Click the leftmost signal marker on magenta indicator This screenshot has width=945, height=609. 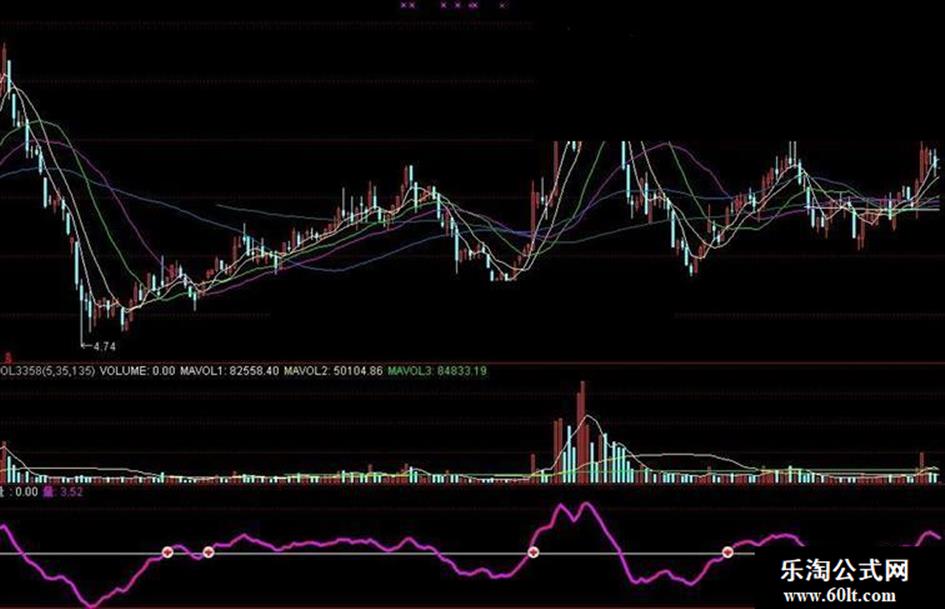coord(168,552)
